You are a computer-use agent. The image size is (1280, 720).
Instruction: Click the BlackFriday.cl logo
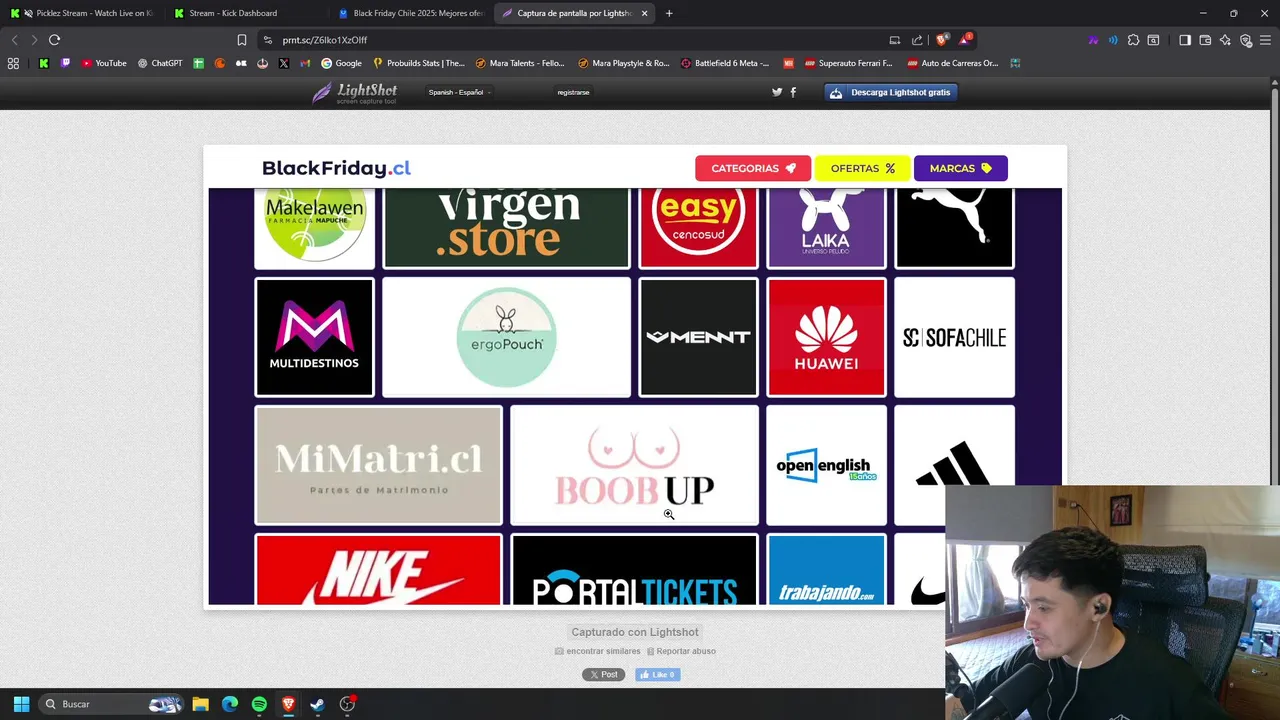[336, 168]
